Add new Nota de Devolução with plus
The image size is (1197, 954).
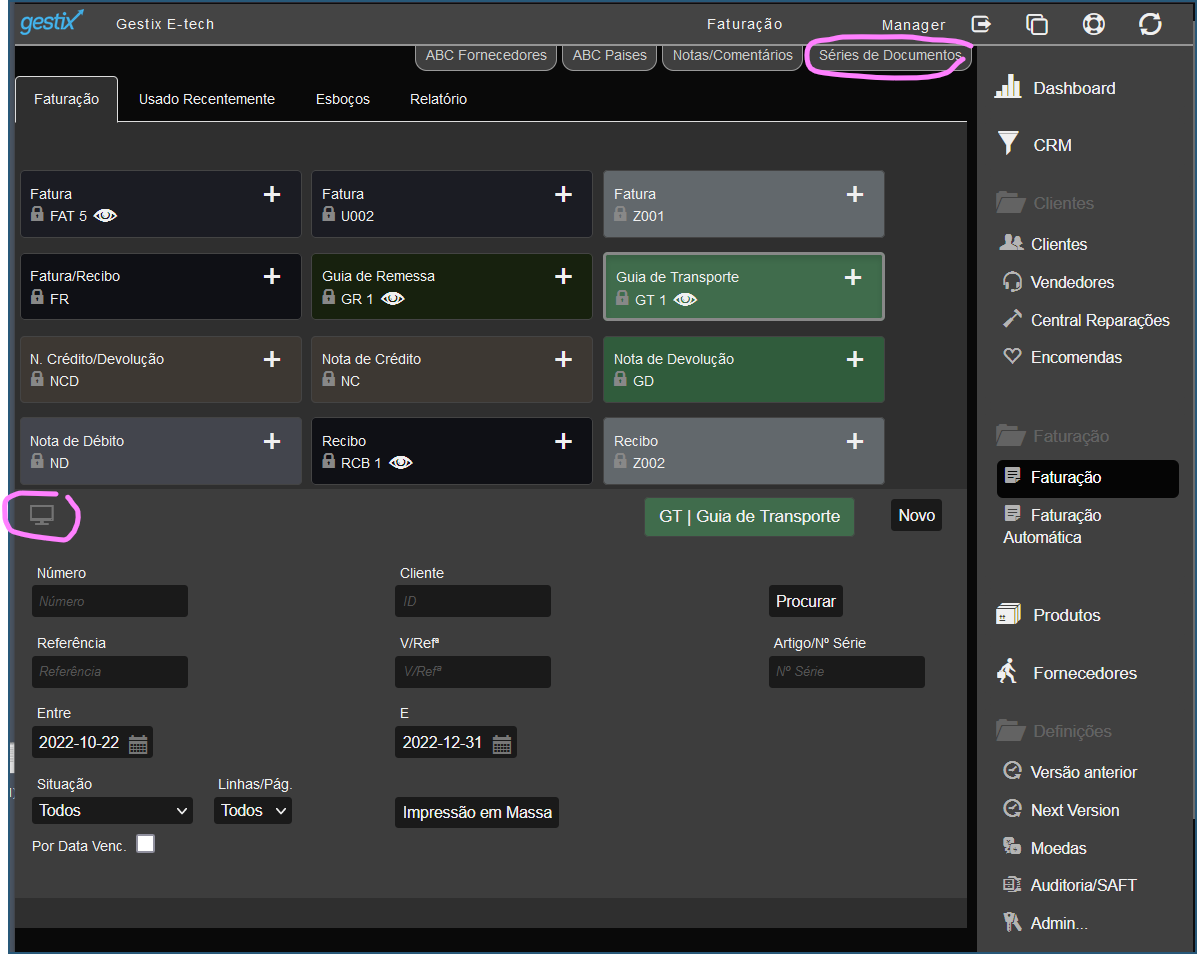(x=855, y=359)
